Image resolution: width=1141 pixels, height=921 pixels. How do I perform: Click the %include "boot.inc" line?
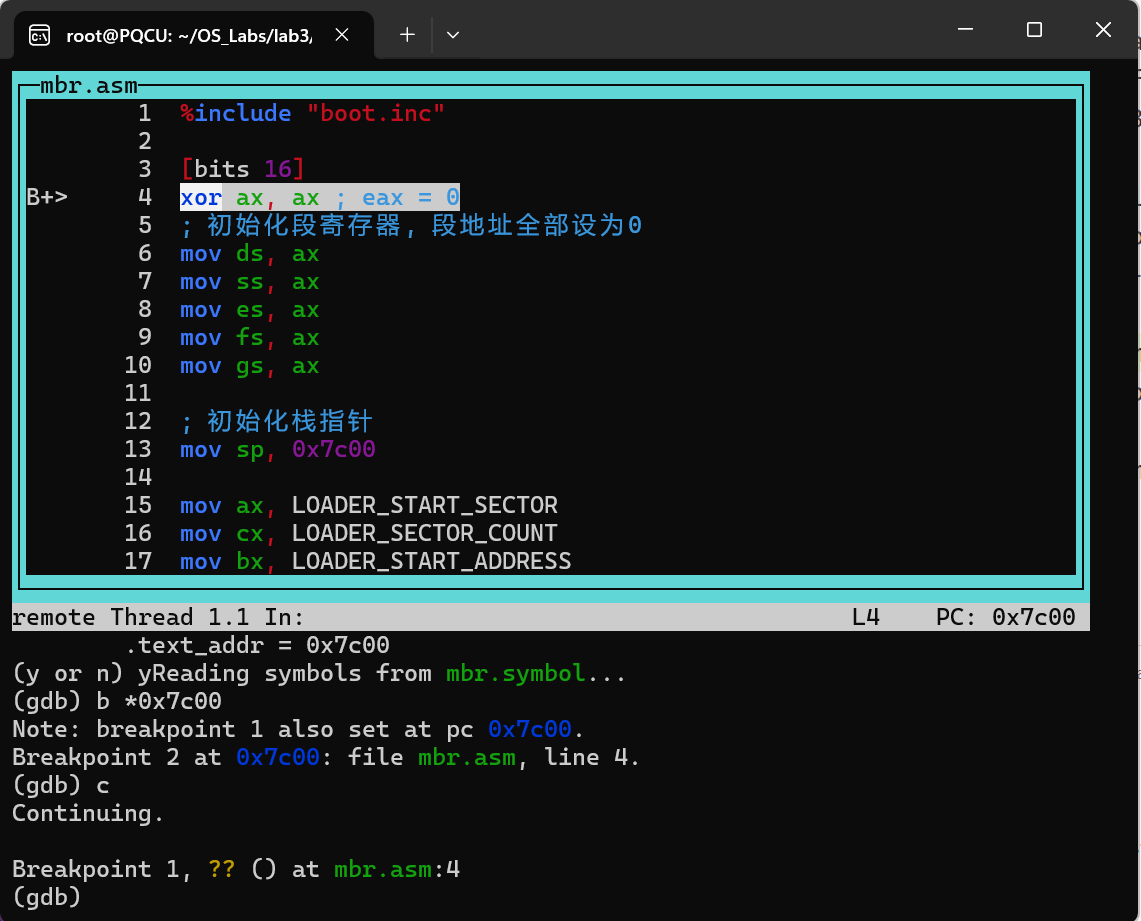(312, 113)
